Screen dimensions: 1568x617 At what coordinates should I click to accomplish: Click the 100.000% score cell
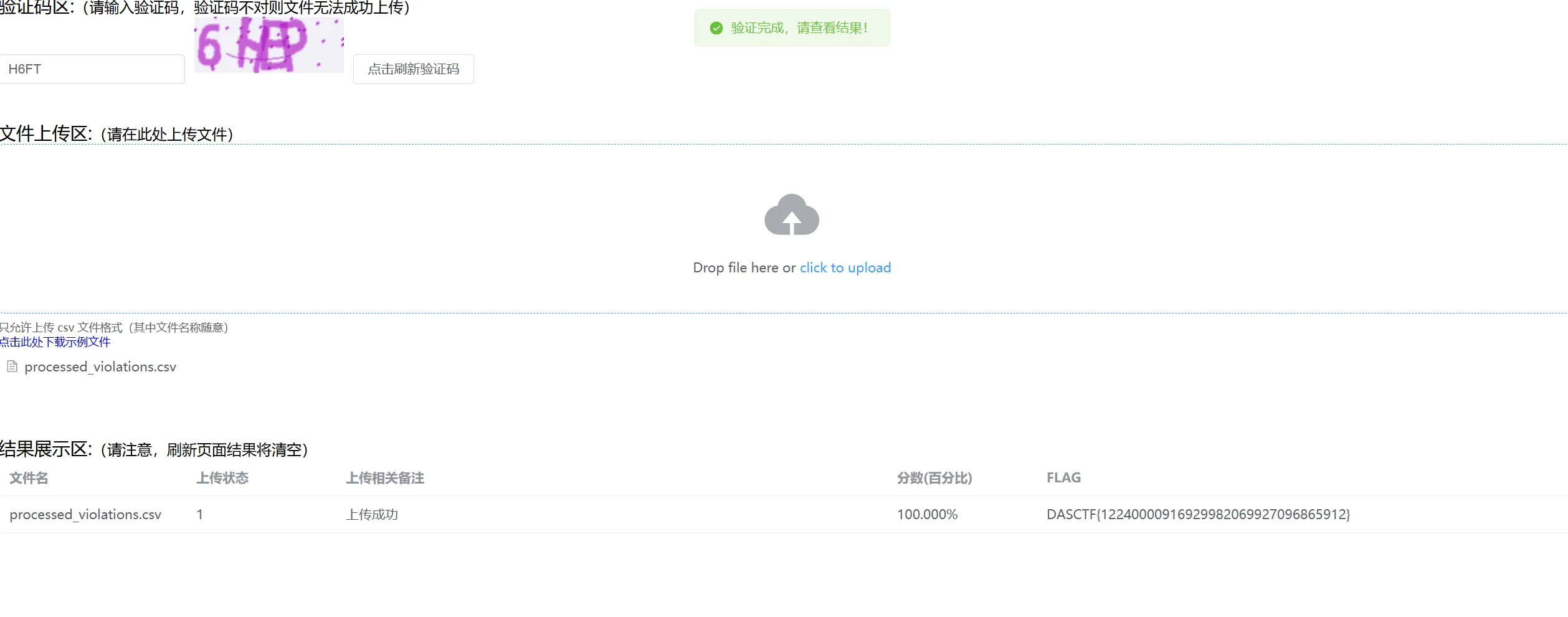point(927,515)
